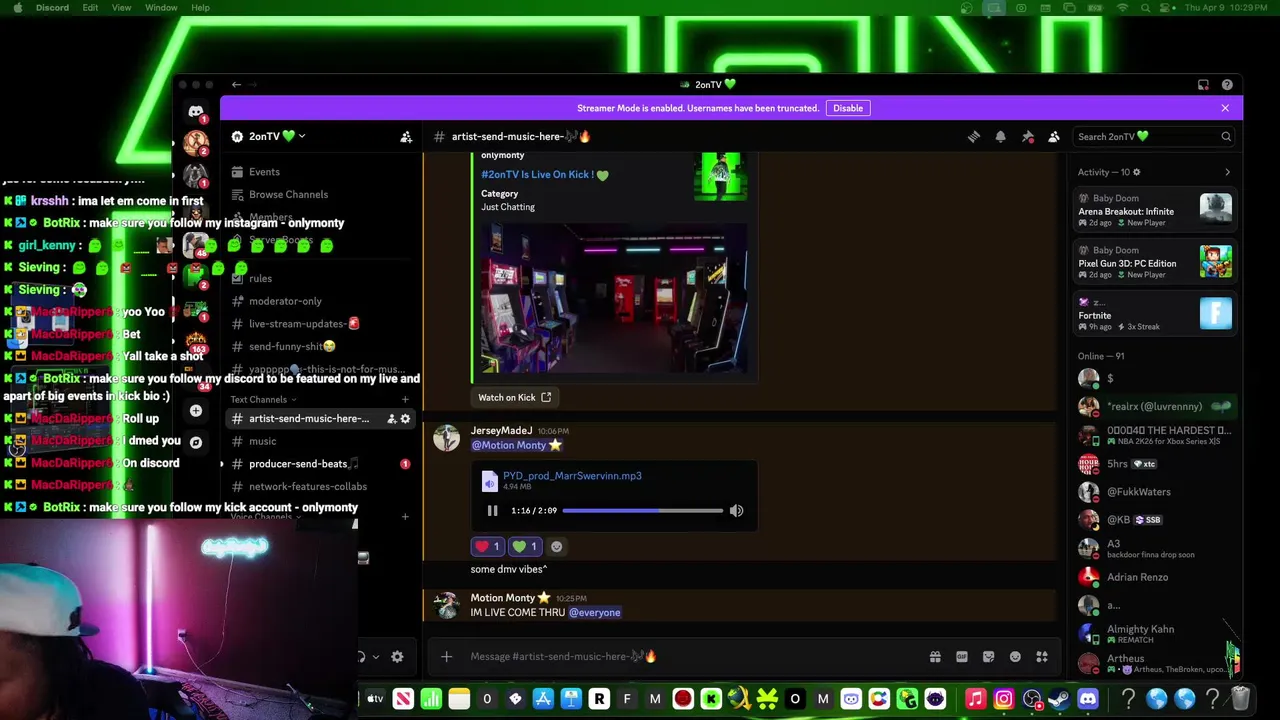1280x720 pixels.
Task: Create invite icon on artist-send-music-here
Action: [x=391, y=419]
